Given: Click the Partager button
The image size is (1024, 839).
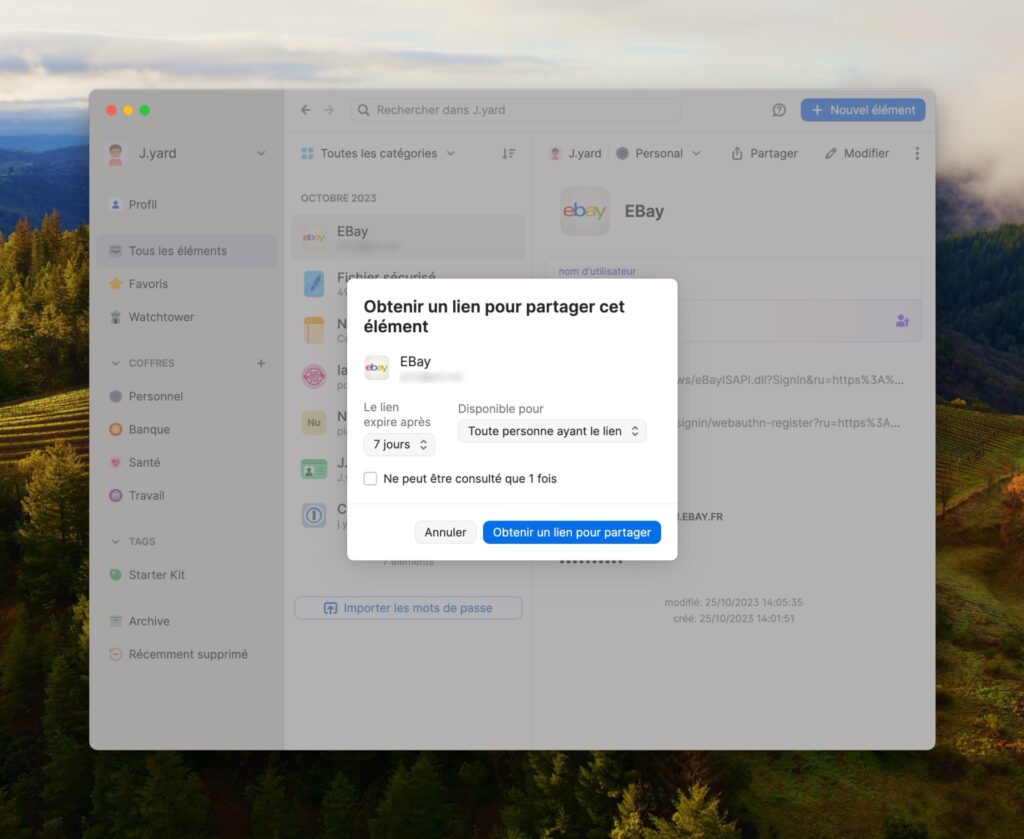Looking at the screenshot, I should pos(764,153).
